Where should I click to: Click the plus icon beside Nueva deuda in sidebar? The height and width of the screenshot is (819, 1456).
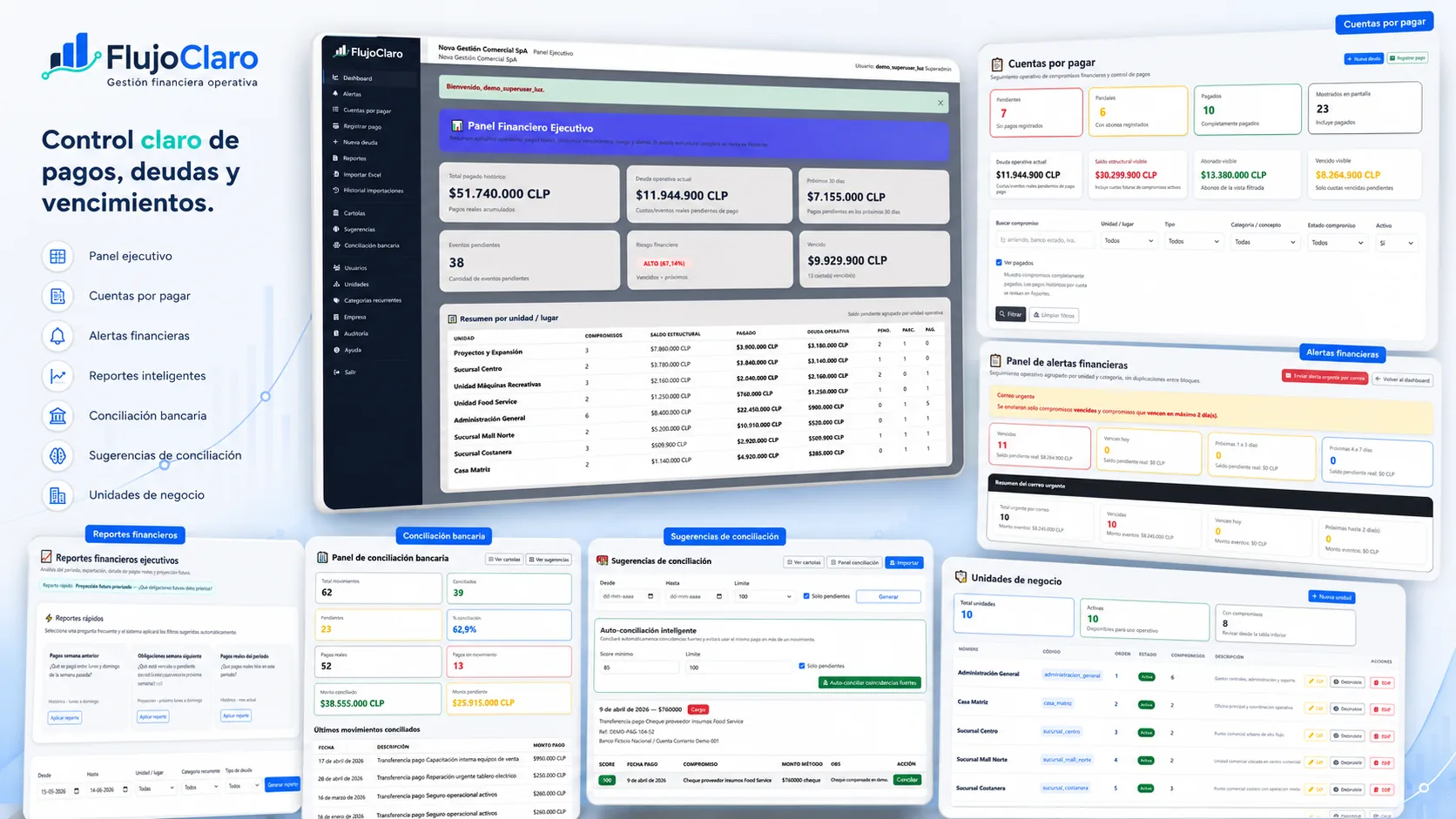[335, 142]
